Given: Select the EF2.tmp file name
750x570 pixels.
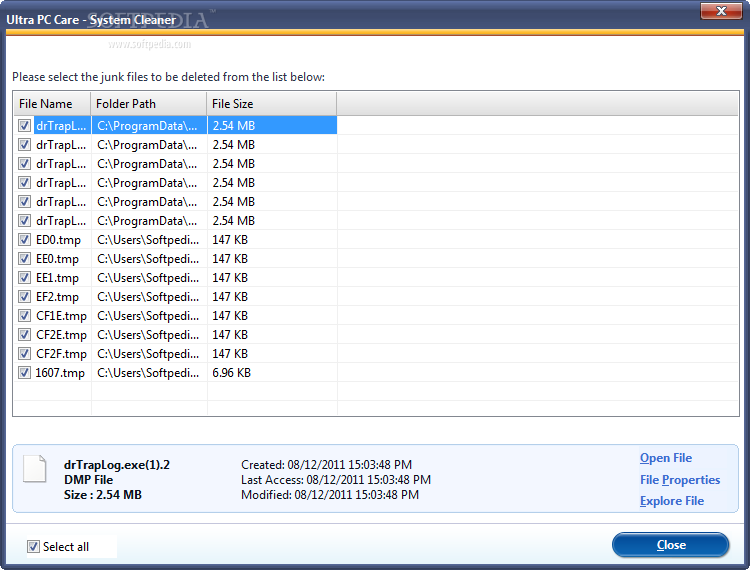Looking at the screenshot, I should point(57,297).
